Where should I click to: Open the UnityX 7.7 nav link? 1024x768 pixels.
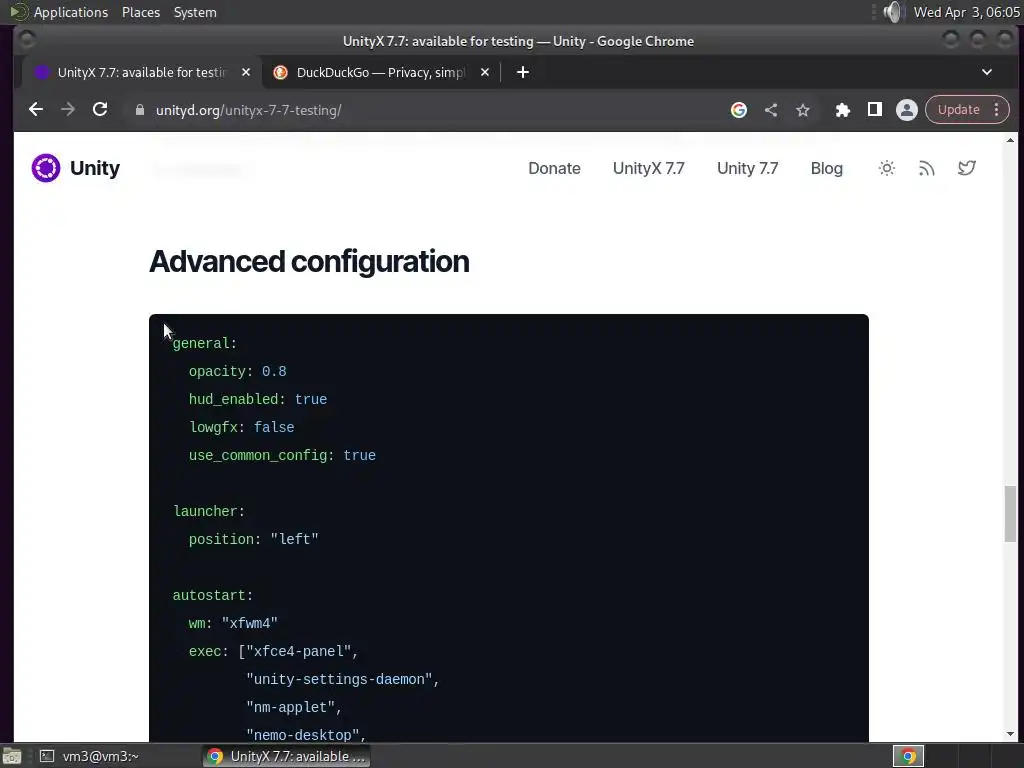click(x=648, y=168)
